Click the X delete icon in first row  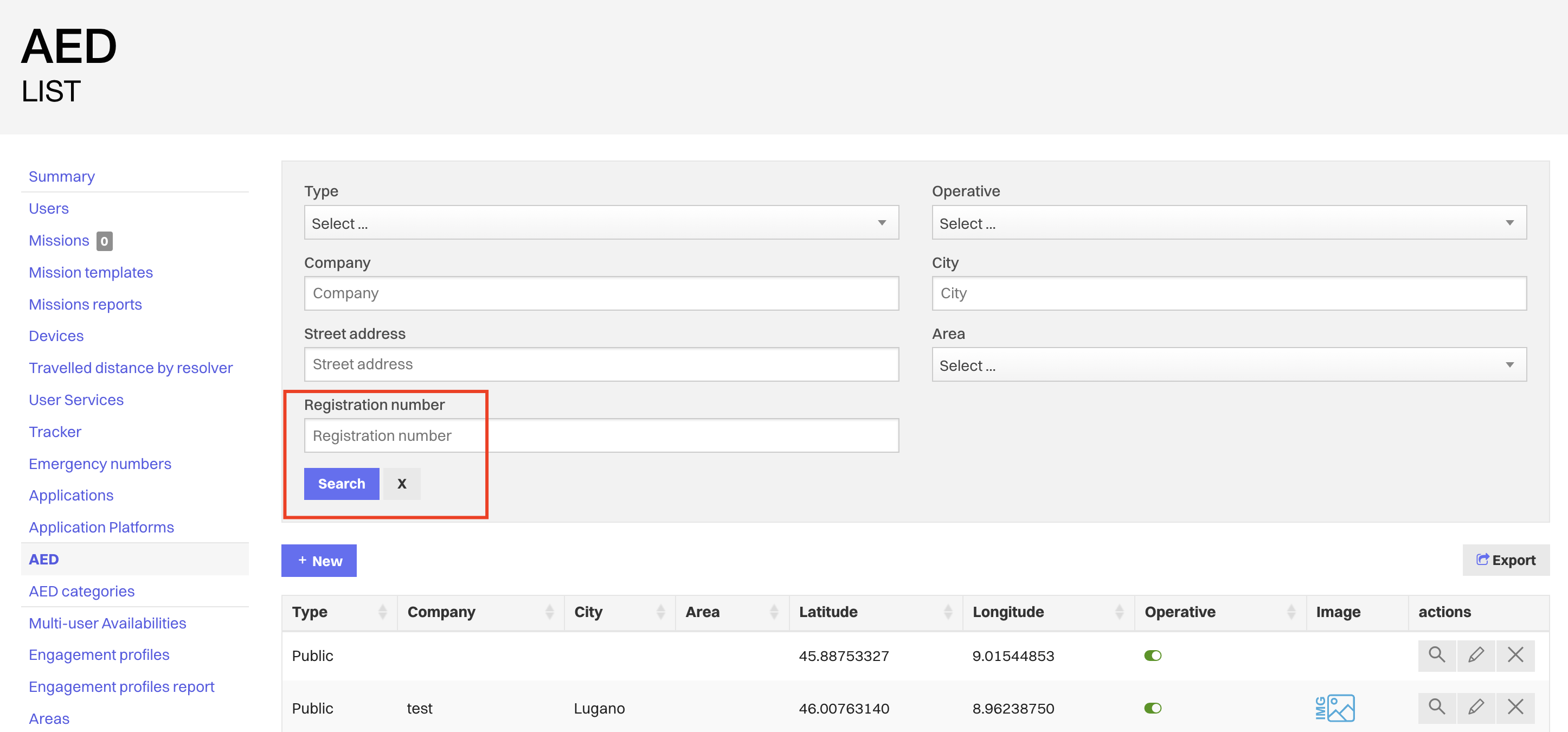point(1515,655)
